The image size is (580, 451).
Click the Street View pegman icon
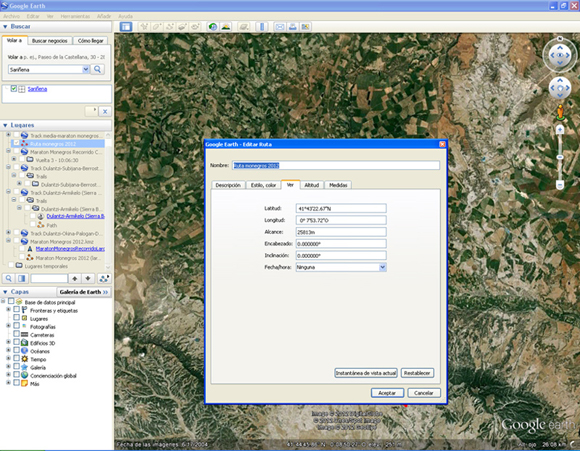[x=560, y=112]
